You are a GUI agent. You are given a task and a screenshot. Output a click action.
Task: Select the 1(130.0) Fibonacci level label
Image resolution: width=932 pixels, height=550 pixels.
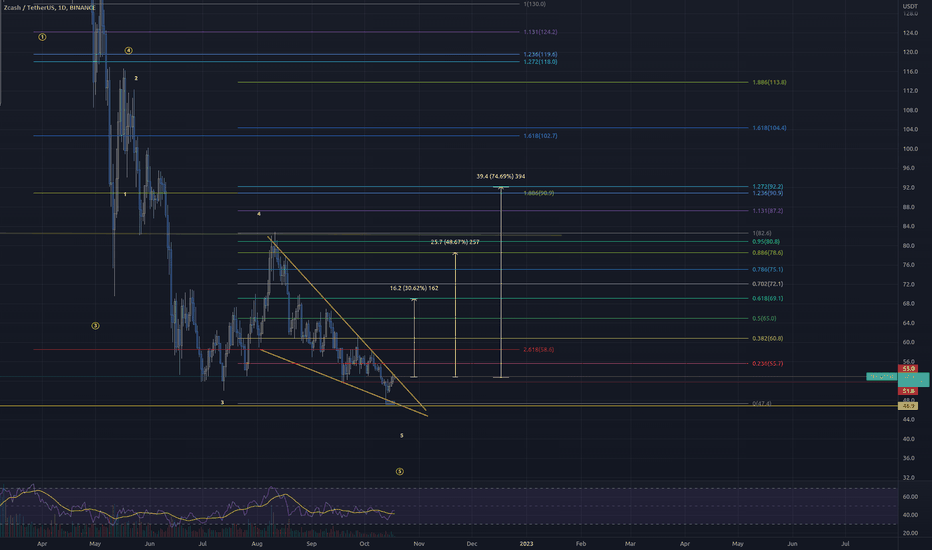534,4
